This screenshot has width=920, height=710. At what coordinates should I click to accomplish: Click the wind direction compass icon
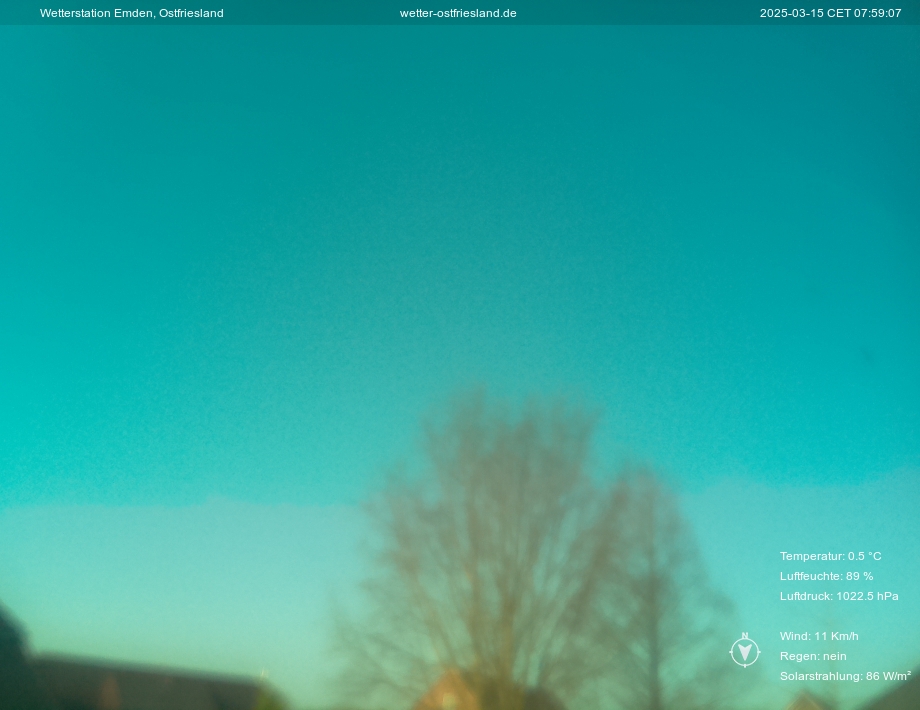pyautogui.click(x=745, y=652)
